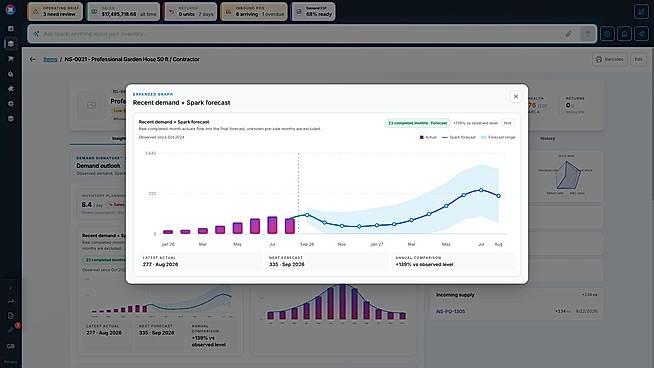Image resolution: width=654 pixels, height=368 pixels.
Task: Go back using the arrow beside Items breadcrumb
Action: point(33,59)
